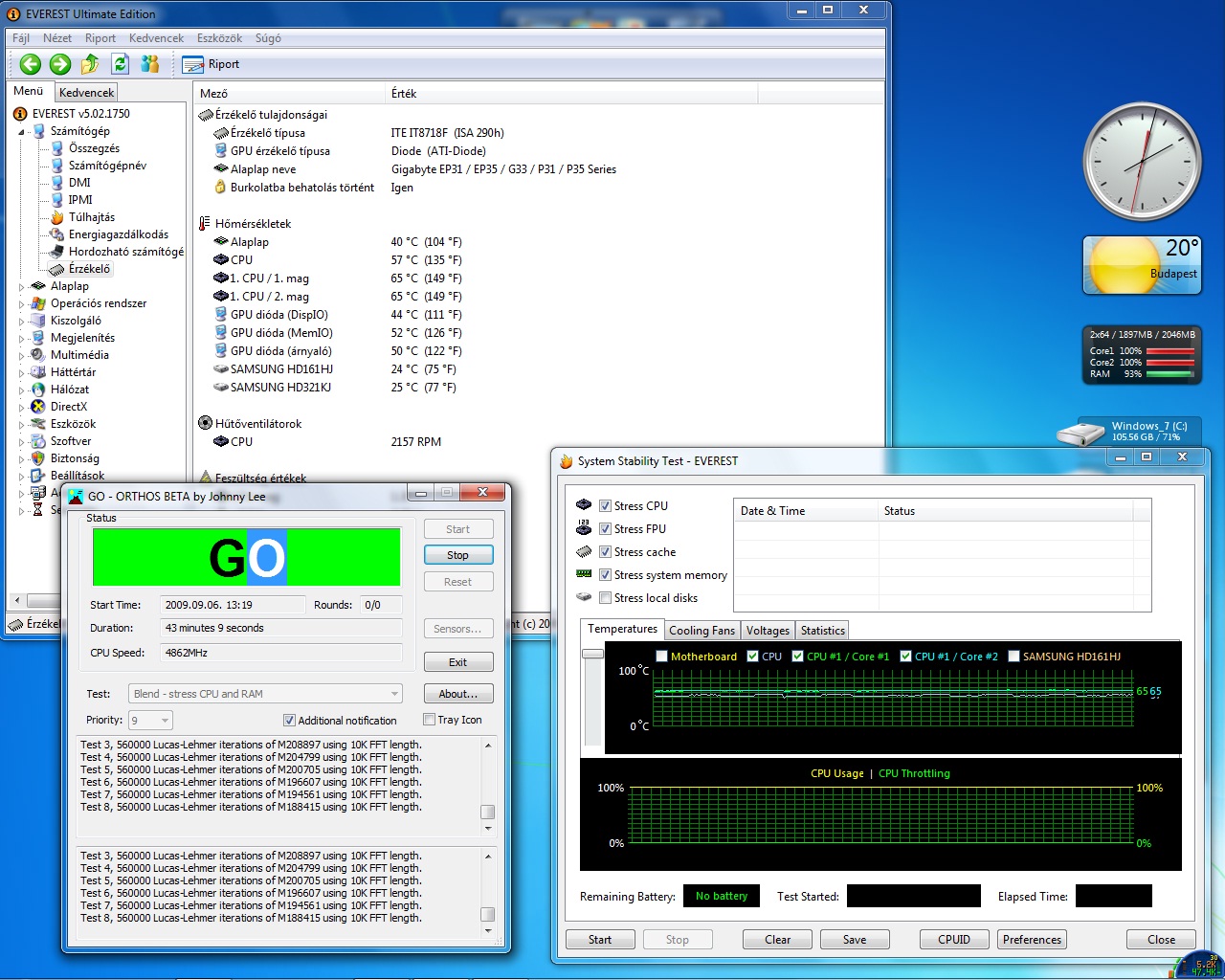Uncheck Stress cache checkbox
Image resolution: width=1225 pixels, height=980 pixels.
click(x=605, y=551)
